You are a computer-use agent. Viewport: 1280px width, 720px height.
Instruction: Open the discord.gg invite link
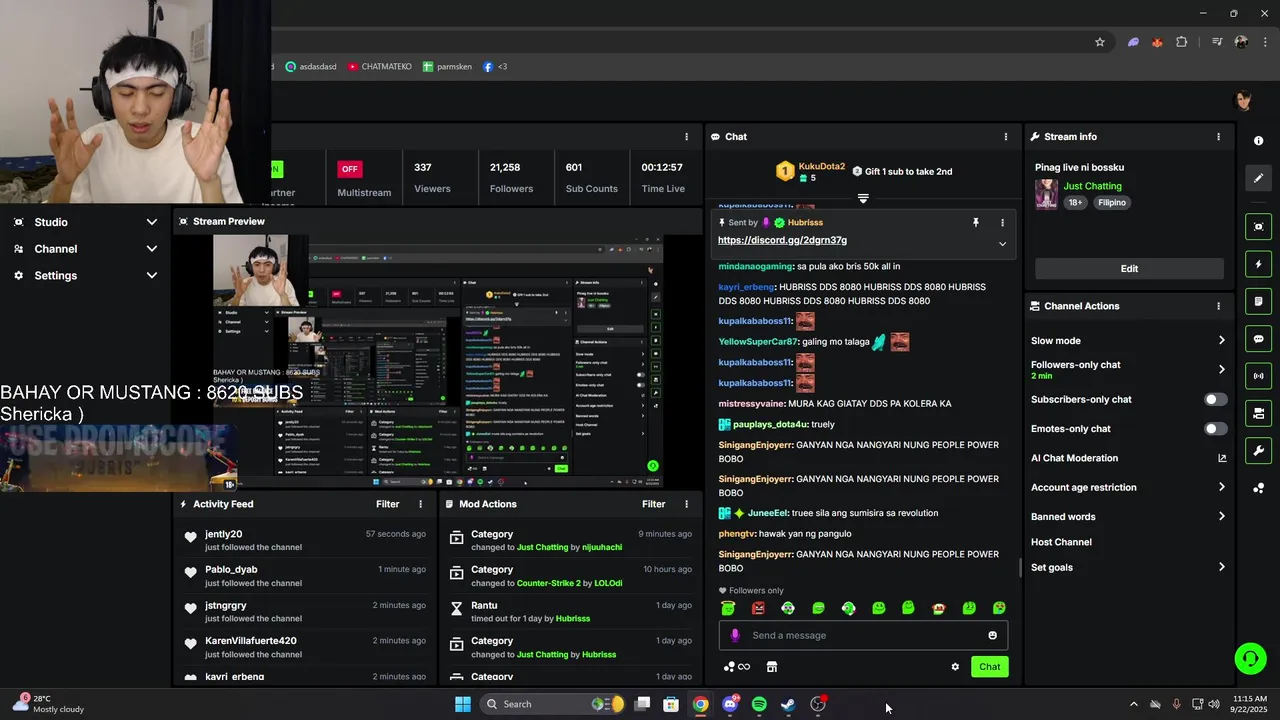click(x=782, y=240)
